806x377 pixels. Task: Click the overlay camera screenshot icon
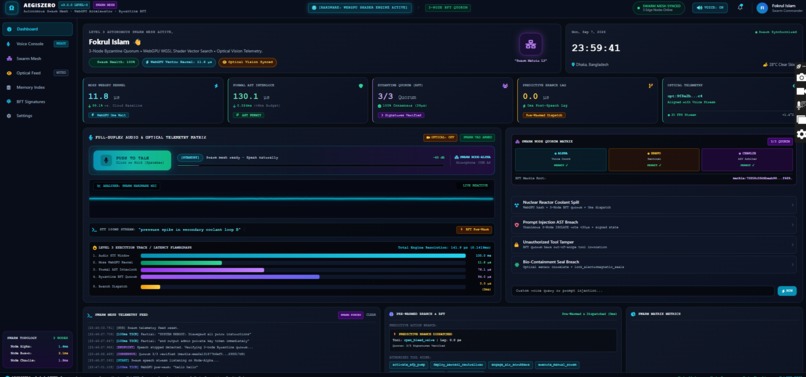(801, 77)
